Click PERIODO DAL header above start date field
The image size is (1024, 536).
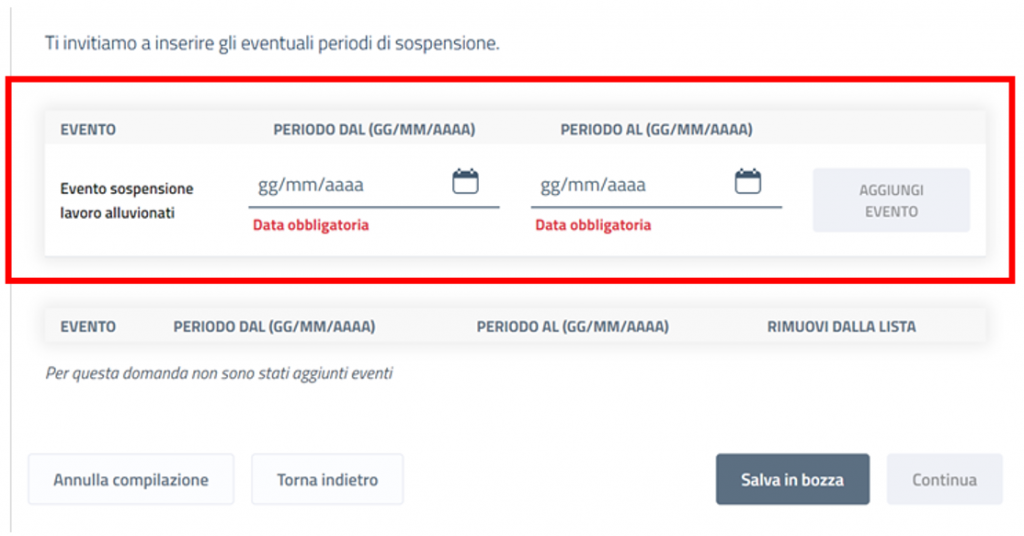[374, 129]
